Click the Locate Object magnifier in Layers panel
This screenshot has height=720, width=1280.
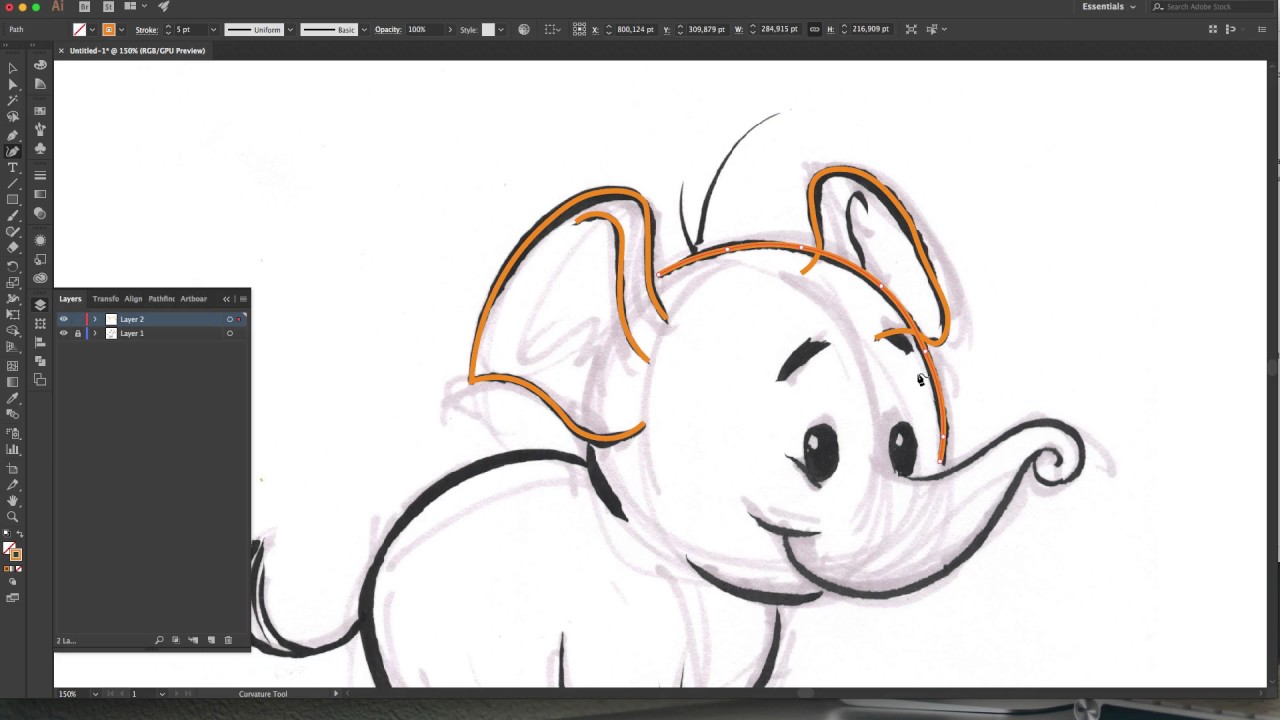[159, 640]
